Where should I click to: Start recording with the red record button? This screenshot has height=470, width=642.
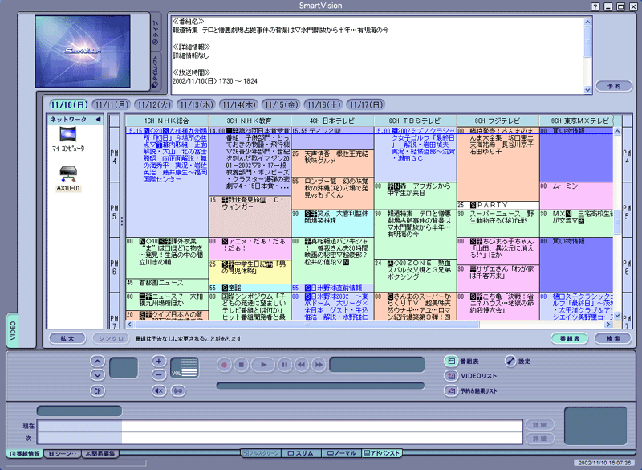[224, 364]
